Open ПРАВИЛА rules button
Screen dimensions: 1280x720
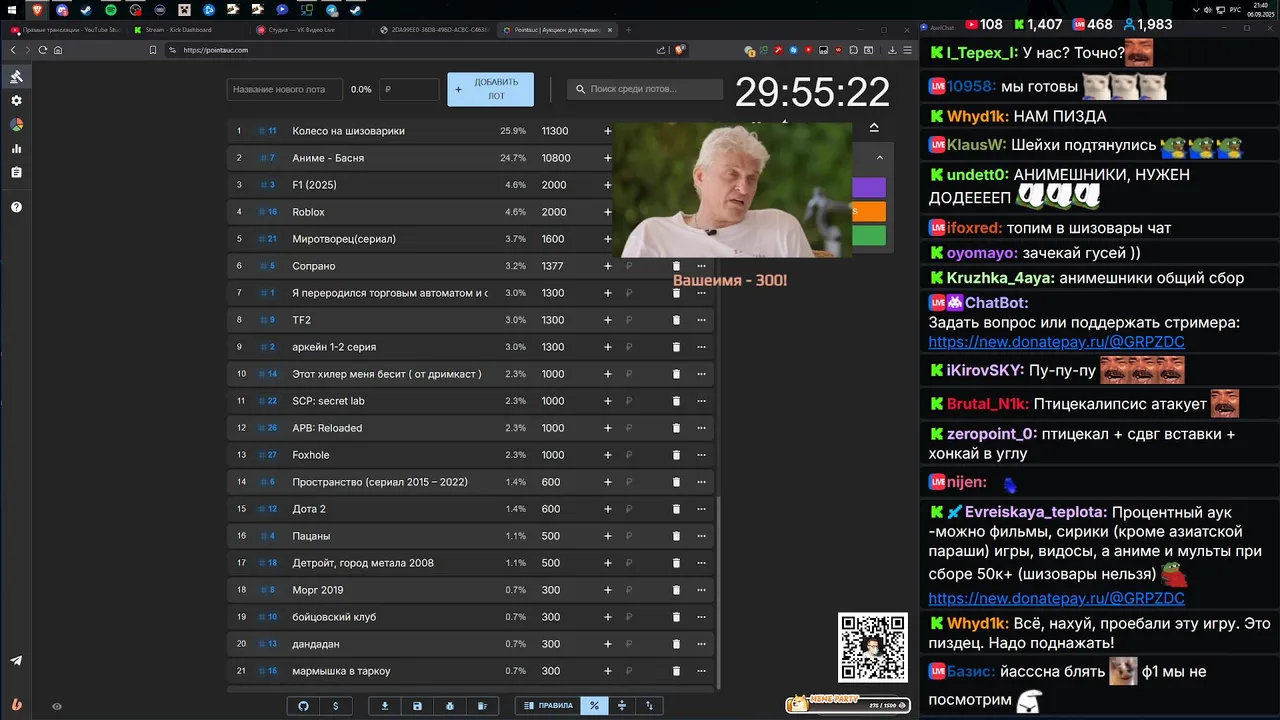[548, 706]
